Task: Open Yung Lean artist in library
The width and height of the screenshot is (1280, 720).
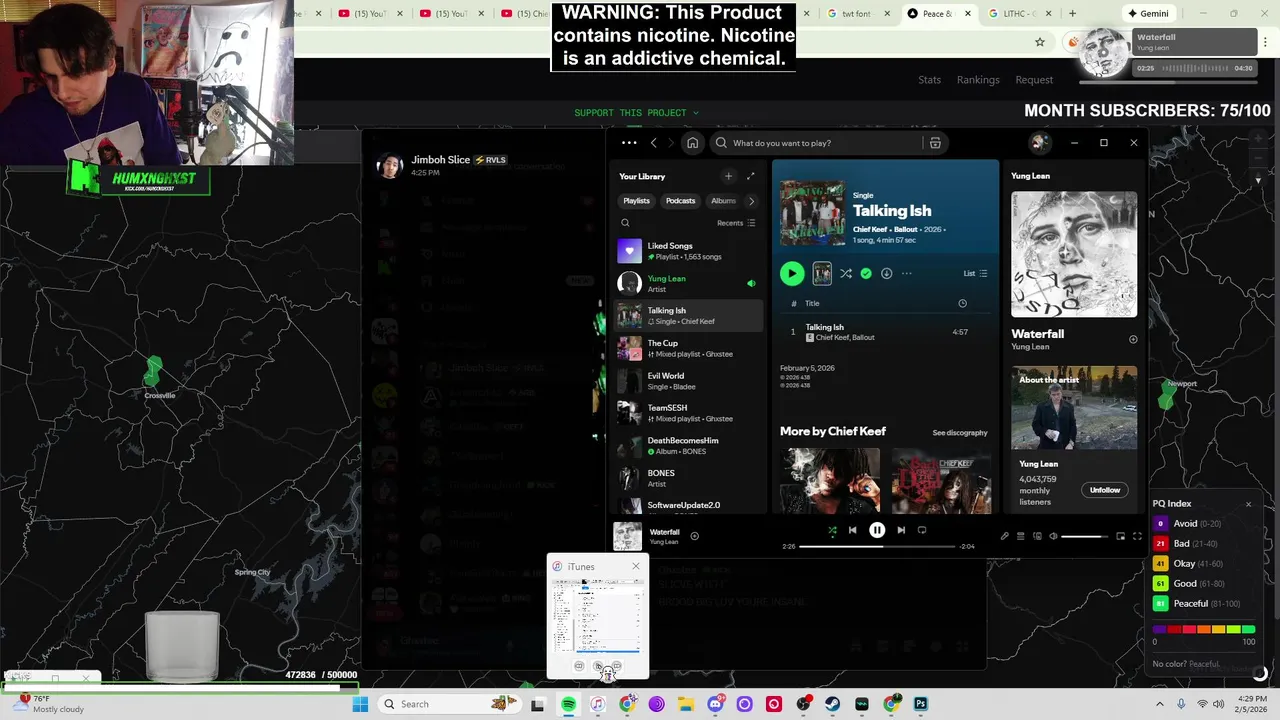Action: [688, 284]
